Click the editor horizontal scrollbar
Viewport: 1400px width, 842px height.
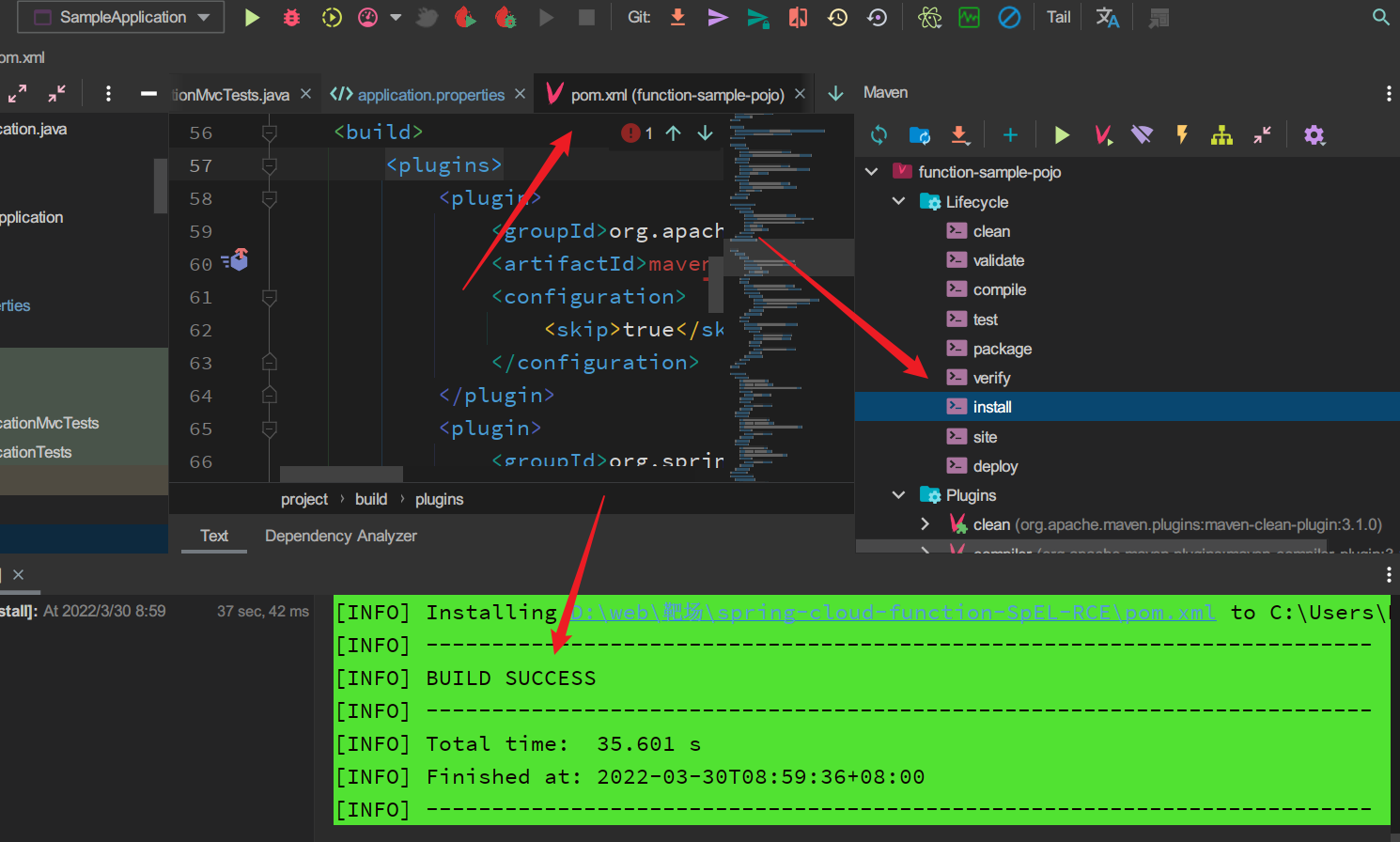341,474
